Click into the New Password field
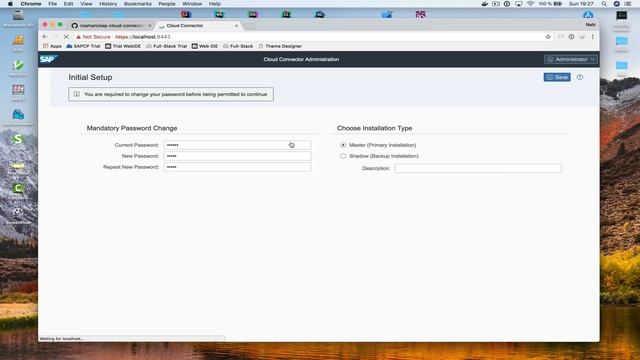 (x=237, y=156)
